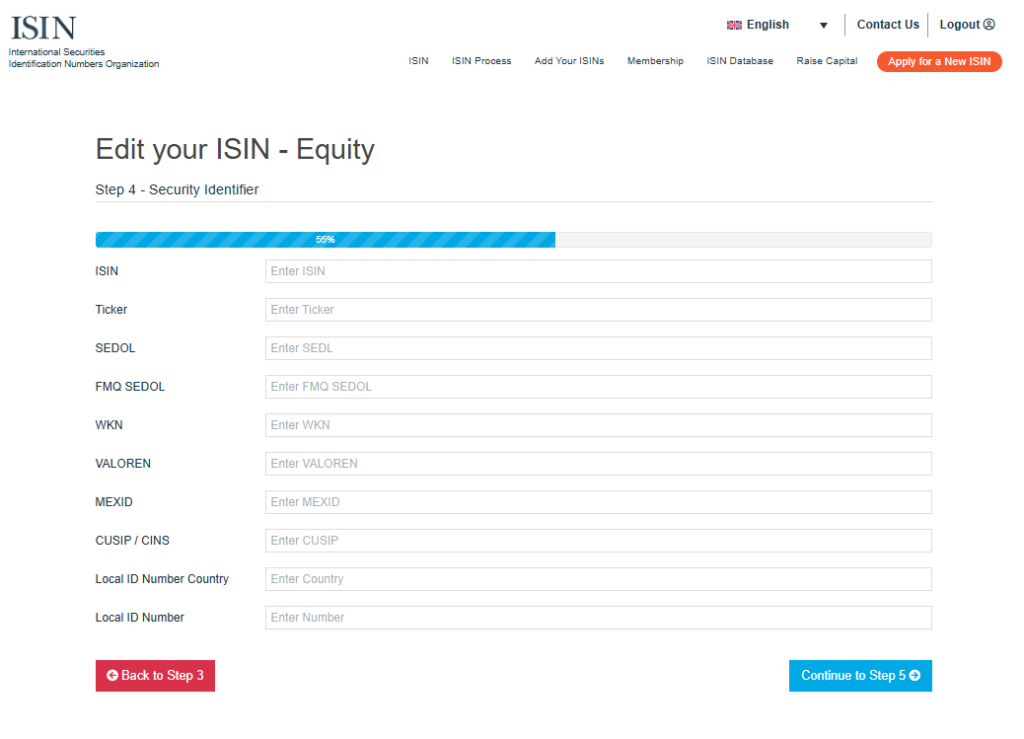Click the UK flag language icon
Image resolution: width=1024 pixels, height=739 pixels.
[734, 25]
